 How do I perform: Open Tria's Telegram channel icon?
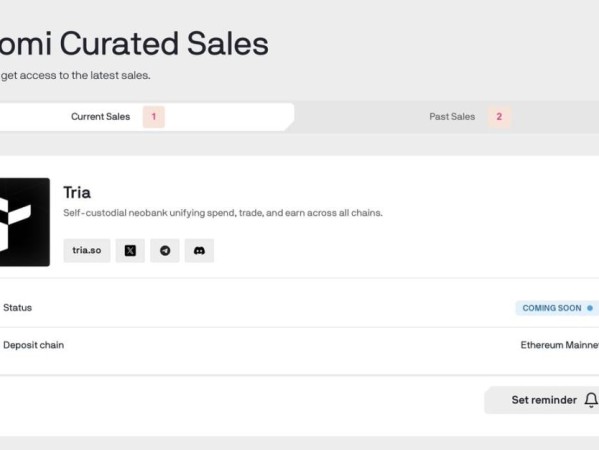165,251
